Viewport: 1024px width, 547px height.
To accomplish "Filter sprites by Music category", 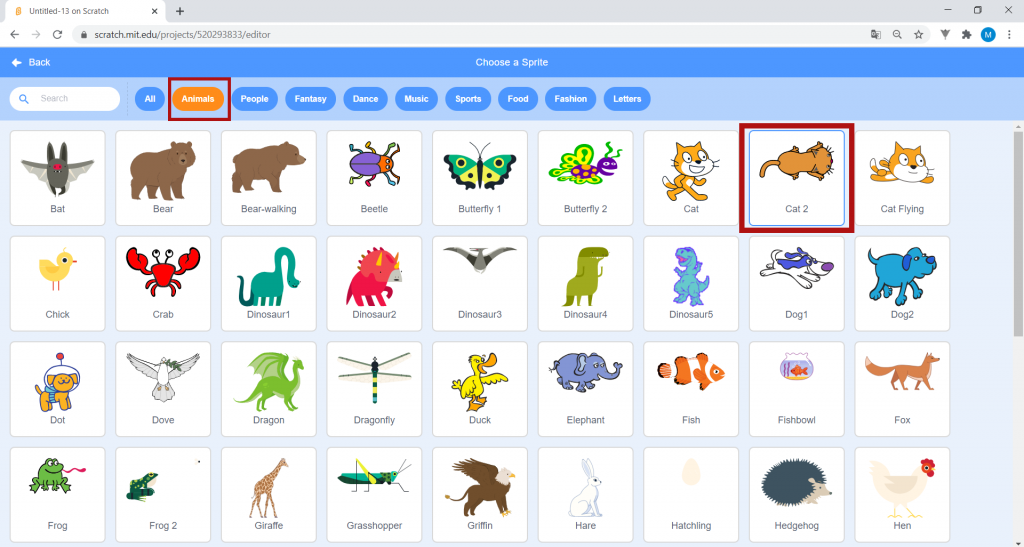I will [x=416, y=99].
